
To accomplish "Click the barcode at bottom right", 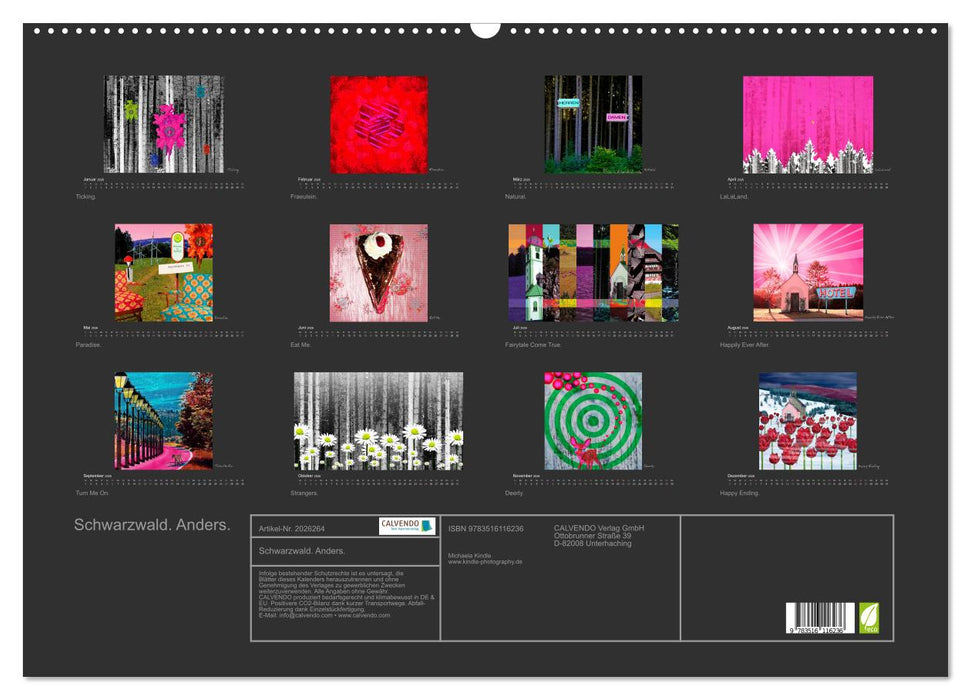I will click(x=820, y=617).
